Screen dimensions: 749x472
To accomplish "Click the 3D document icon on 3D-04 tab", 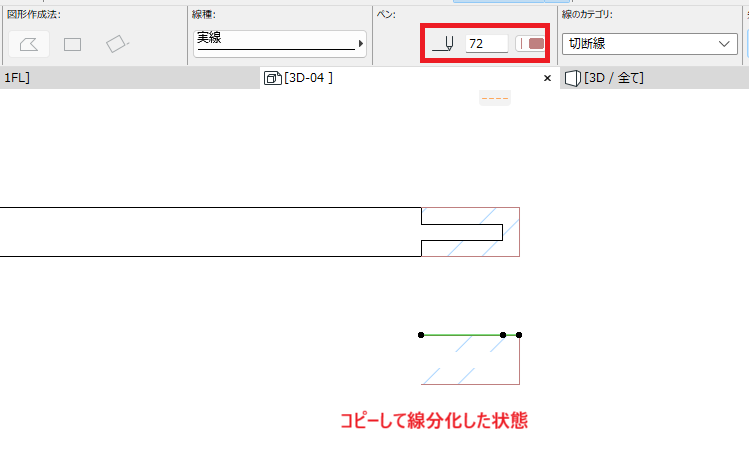I will coord(273,78).
